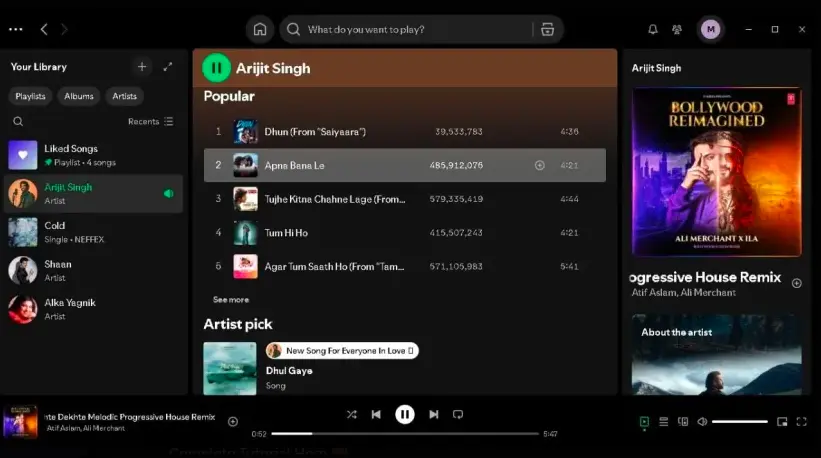Image resolution: width=821 pixels, height=458 pixels.
Task: Open Atif Aslam, Ali Merchant artist link
Action: 683,293
